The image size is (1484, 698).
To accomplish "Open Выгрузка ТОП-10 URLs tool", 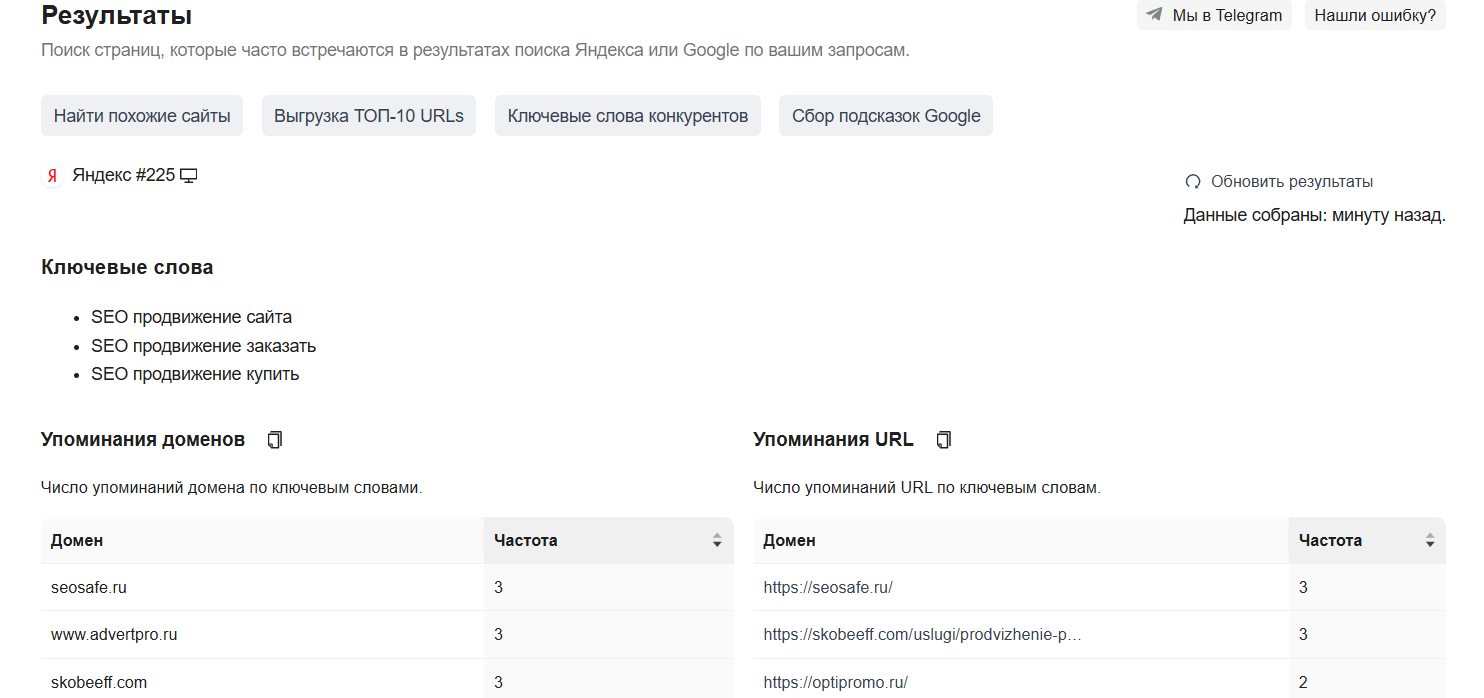I will coord(369,116).
